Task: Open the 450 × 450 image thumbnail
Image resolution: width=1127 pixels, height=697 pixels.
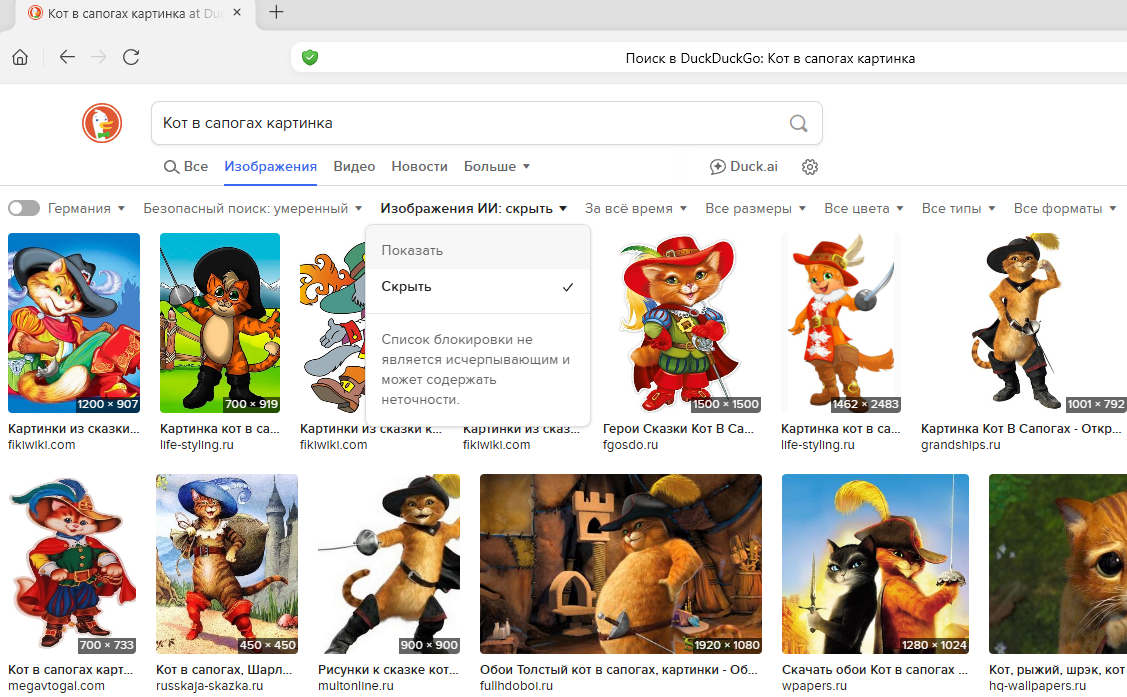Action: click(227, 564)
